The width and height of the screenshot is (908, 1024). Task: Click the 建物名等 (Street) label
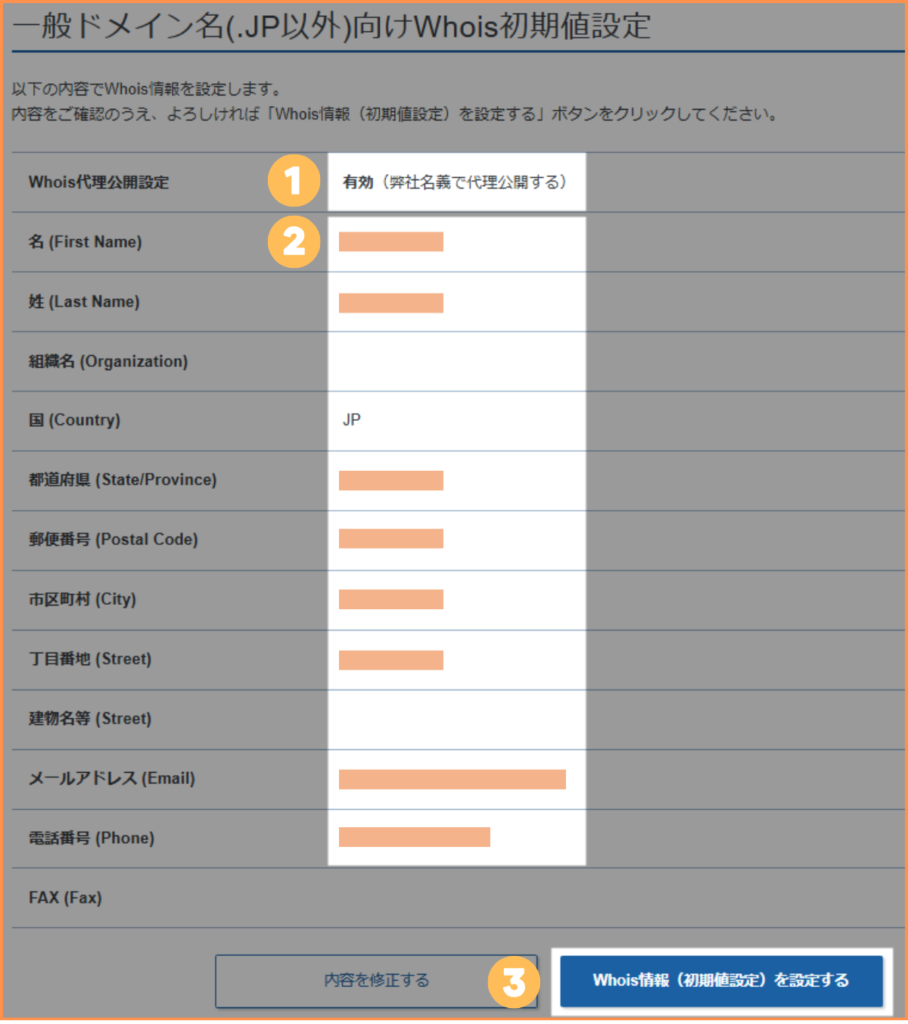90,719
